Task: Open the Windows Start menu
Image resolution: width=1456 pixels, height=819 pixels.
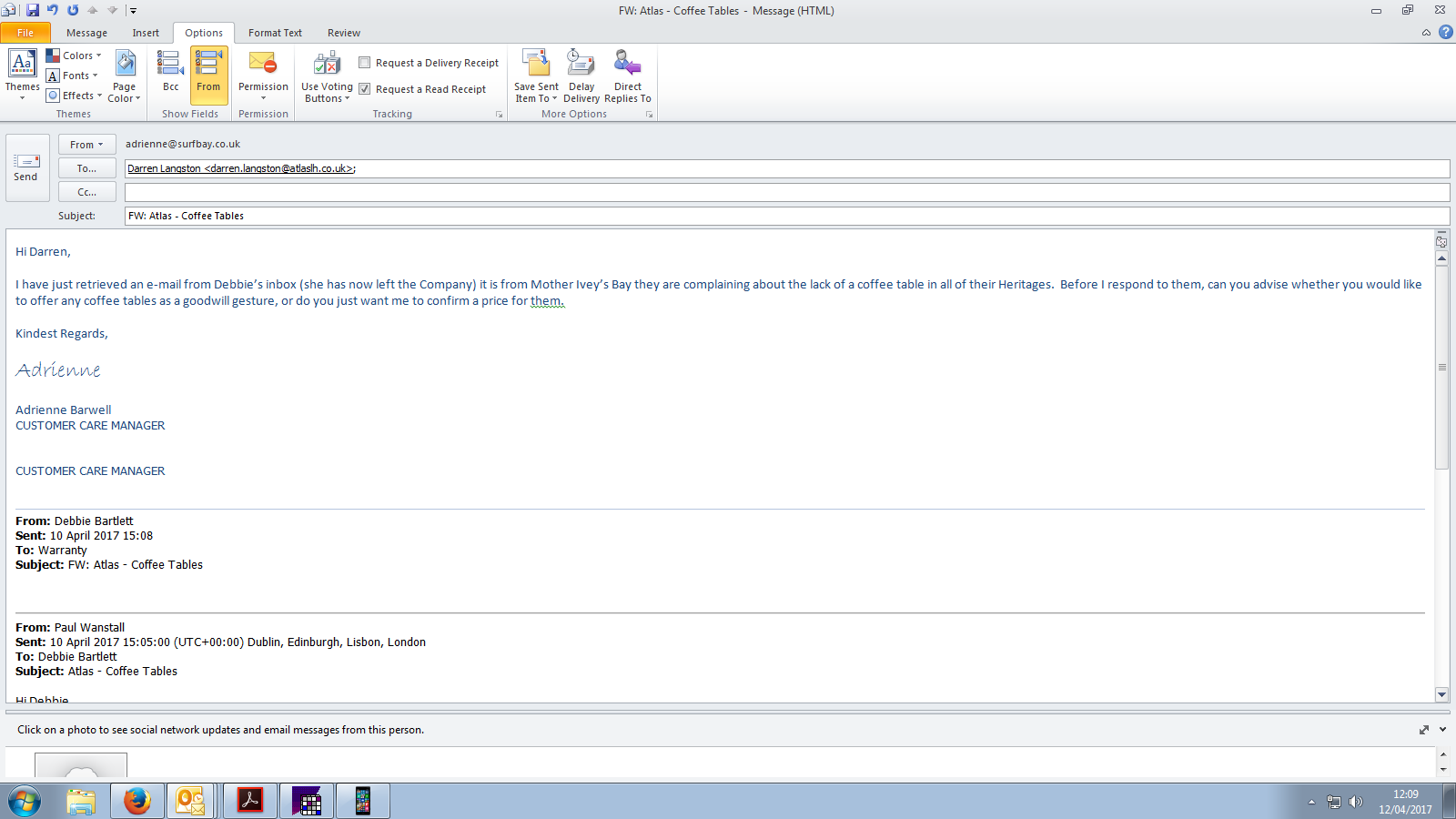Action: [x=25, y=801]
